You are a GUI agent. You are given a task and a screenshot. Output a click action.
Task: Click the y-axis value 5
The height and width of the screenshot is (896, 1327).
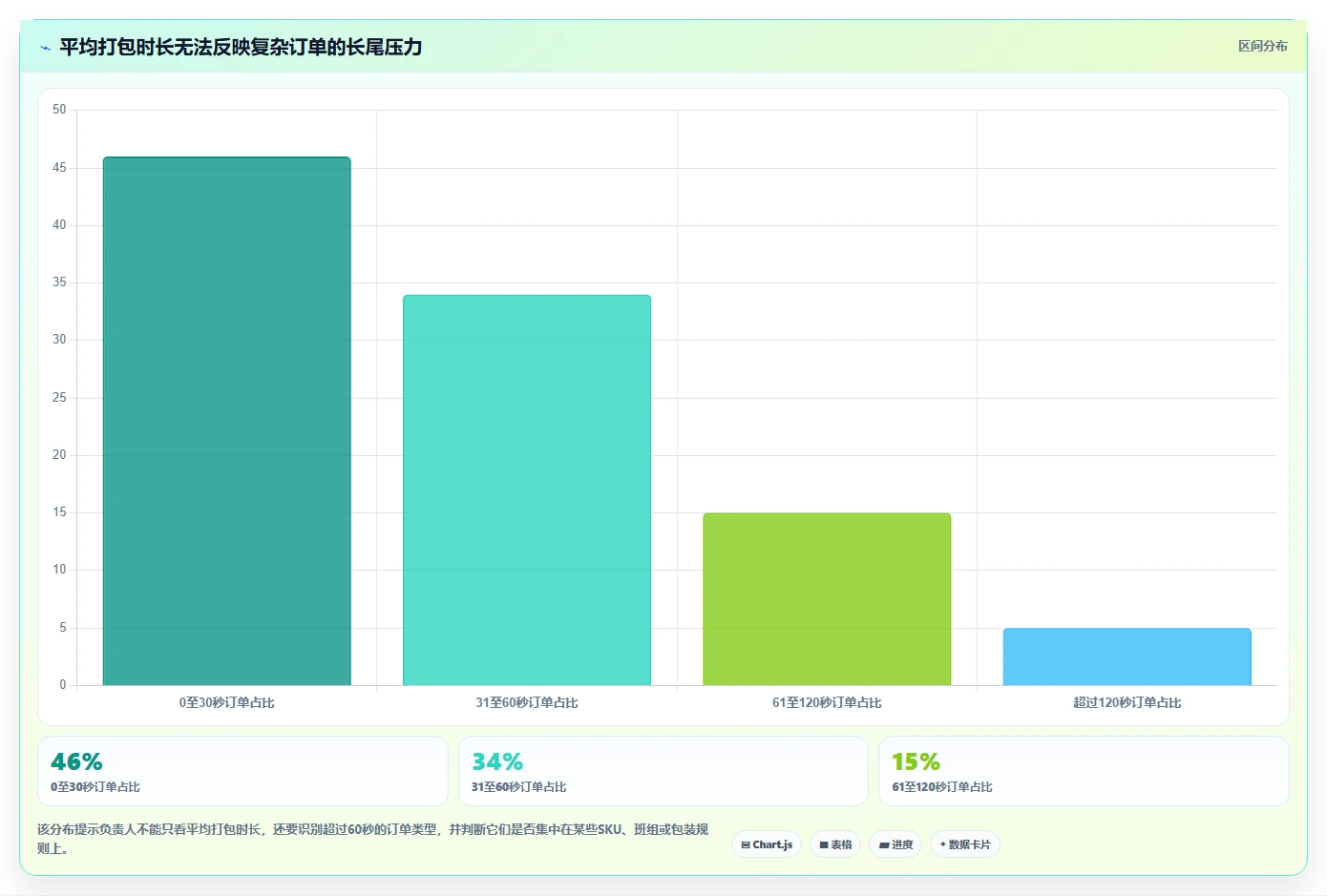click(x=63, y=628)
